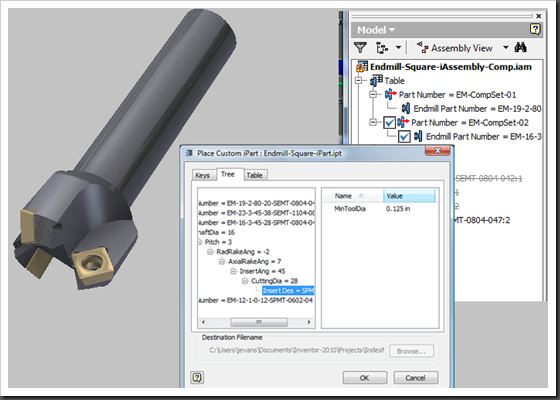
Task: Open the Model panel help icon
Action: tap(535, 29)
